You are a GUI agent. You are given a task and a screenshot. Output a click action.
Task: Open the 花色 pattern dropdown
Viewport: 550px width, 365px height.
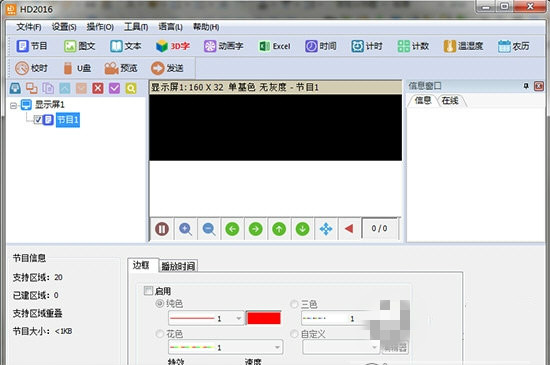226,347
